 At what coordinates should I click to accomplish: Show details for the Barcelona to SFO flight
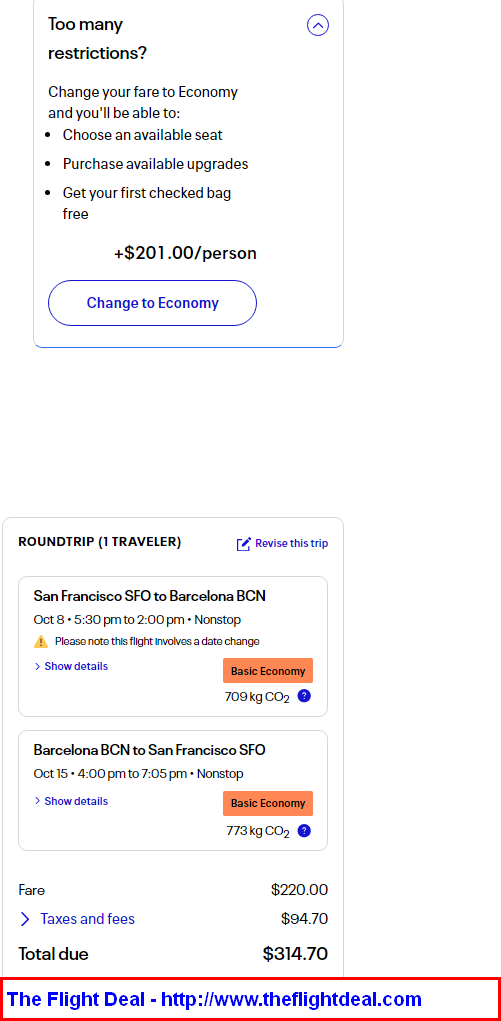pos(71,801)
